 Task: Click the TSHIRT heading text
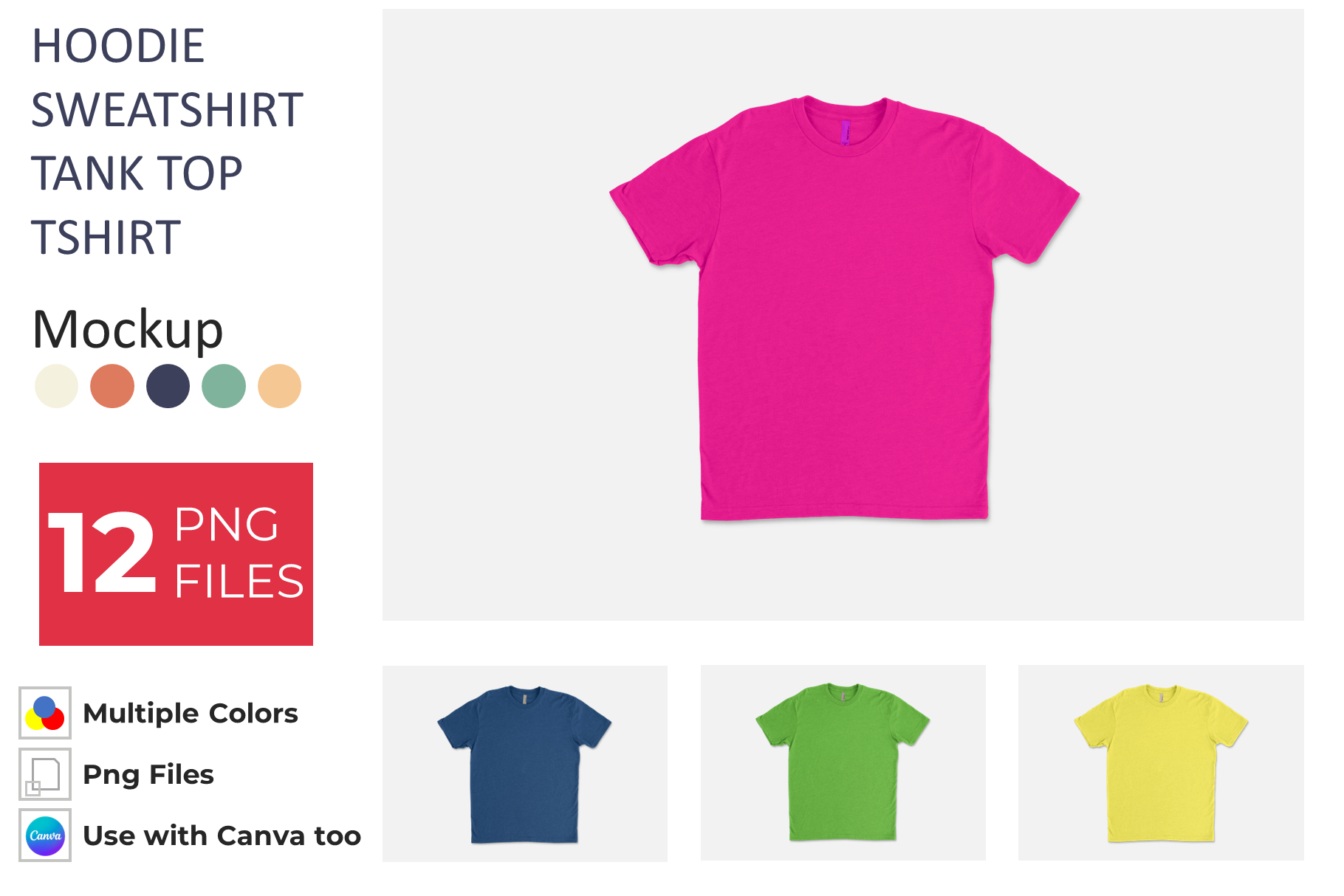pos(106,238)
